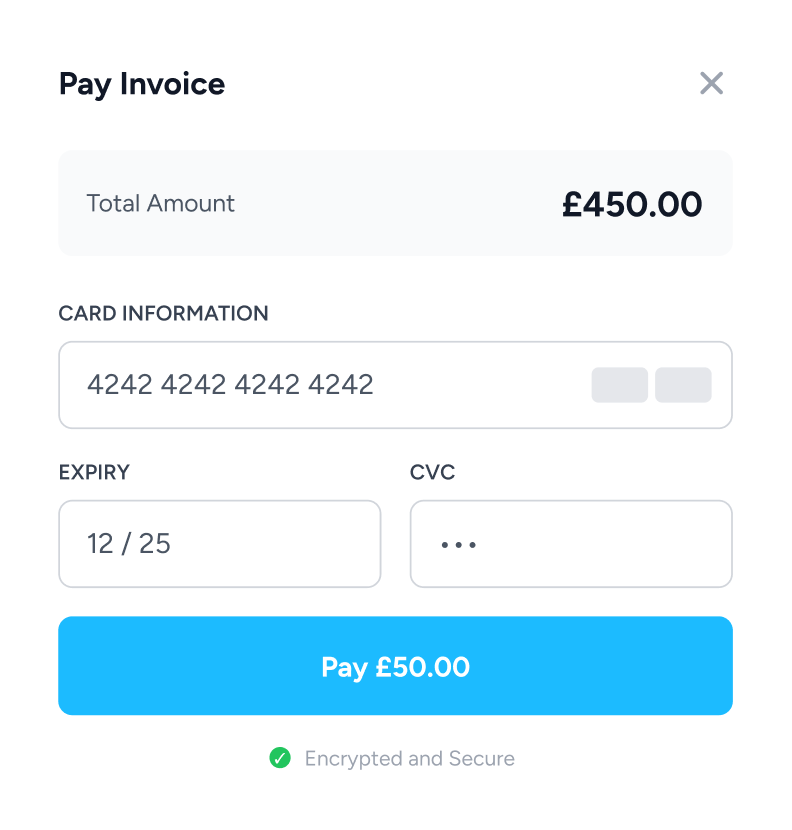Click the Encrypted and Secure text link

point(410,758)
